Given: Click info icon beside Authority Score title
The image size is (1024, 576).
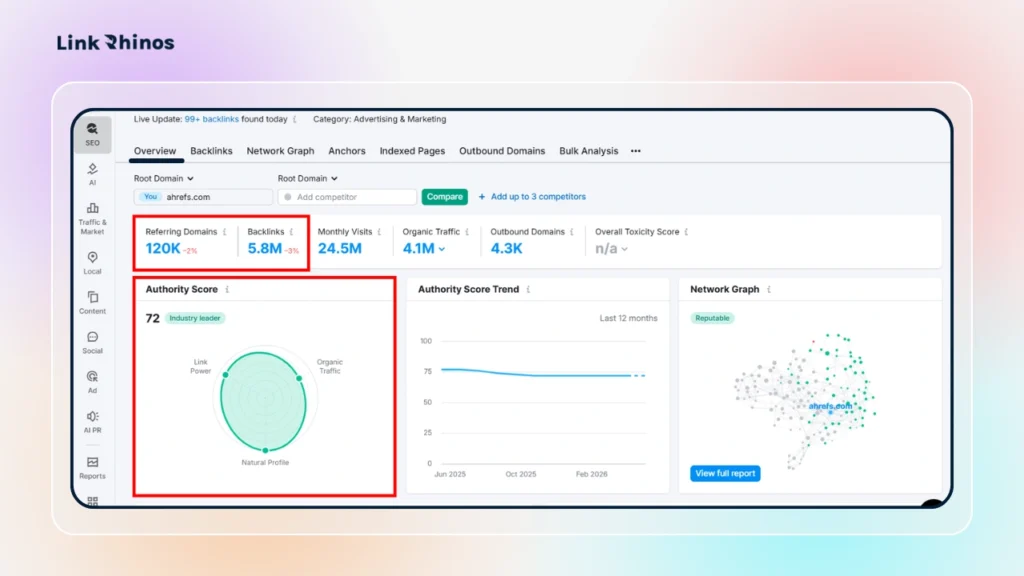Looking at the screenshot, I should pyautogui.click(x=227, y=289).
